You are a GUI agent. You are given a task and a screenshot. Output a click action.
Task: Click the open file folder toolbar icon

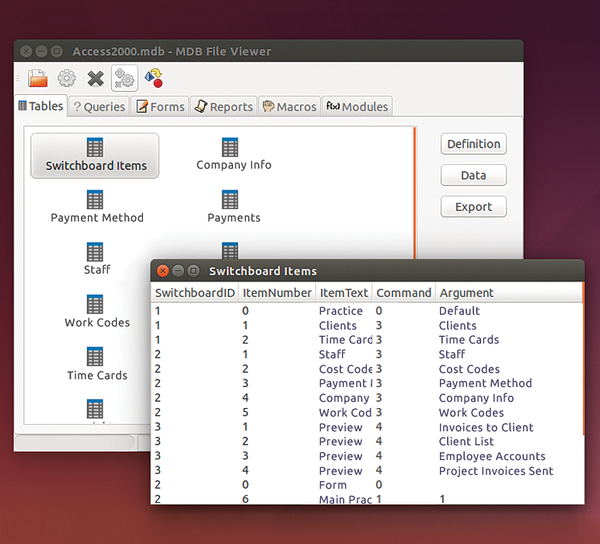pyautogui.click(x=38, y=78)
